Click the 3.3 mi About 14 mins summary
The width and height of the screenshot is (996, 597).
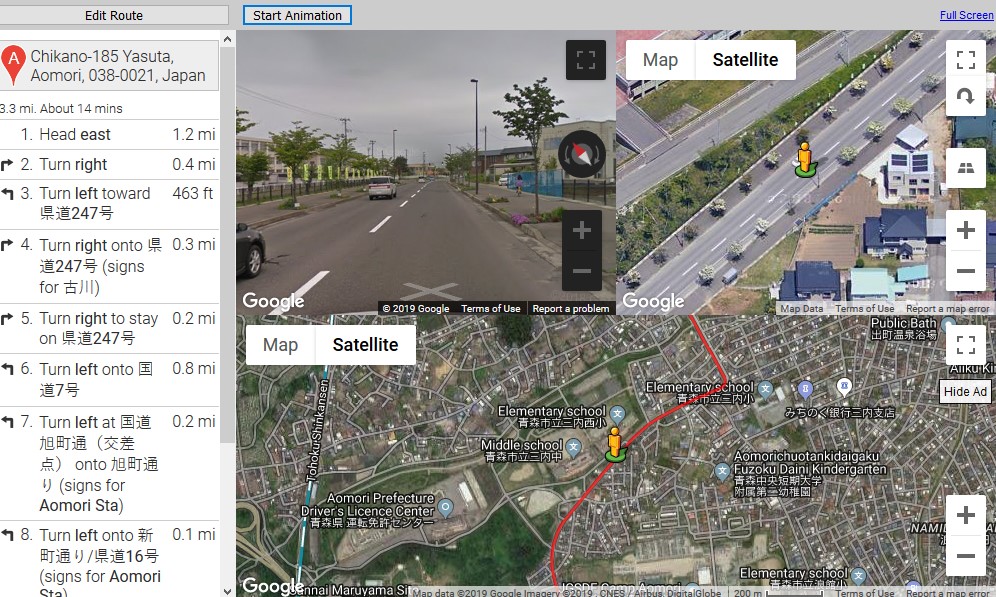coord(62,109)
